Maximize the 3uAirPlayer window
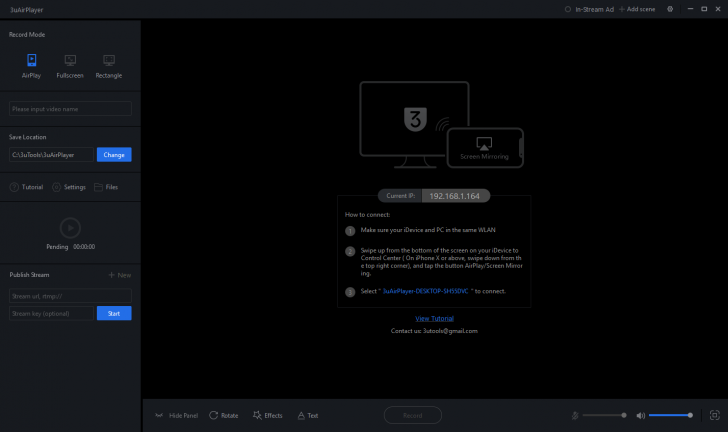728x432 pixels. [704, 9]
